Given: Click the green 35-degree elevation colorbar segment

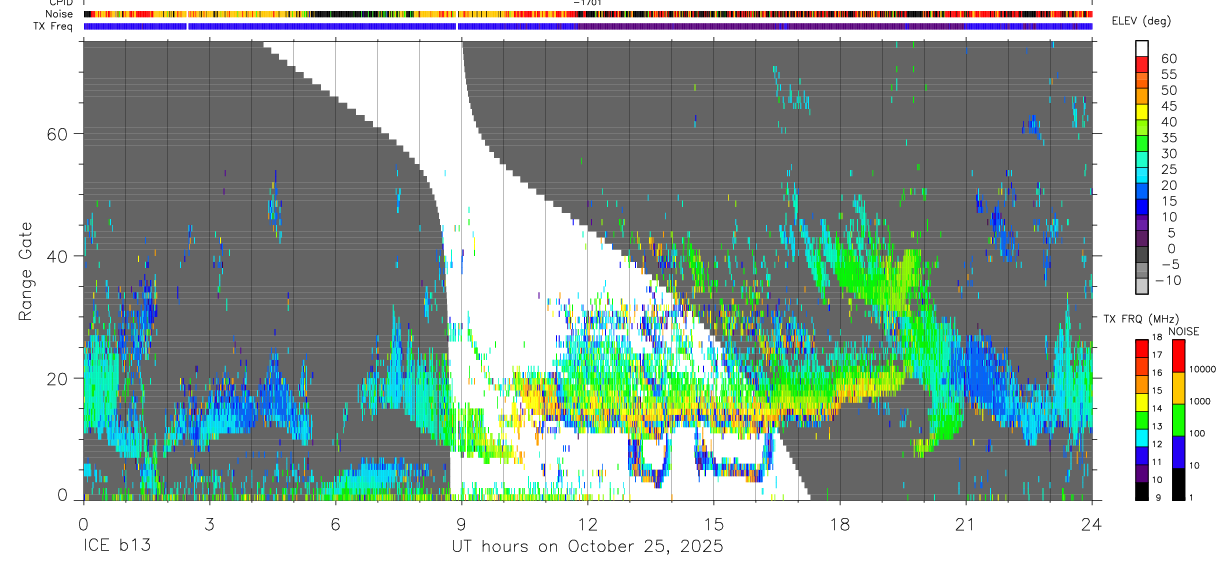Looking at the screenshot, I should (1142, 143).
